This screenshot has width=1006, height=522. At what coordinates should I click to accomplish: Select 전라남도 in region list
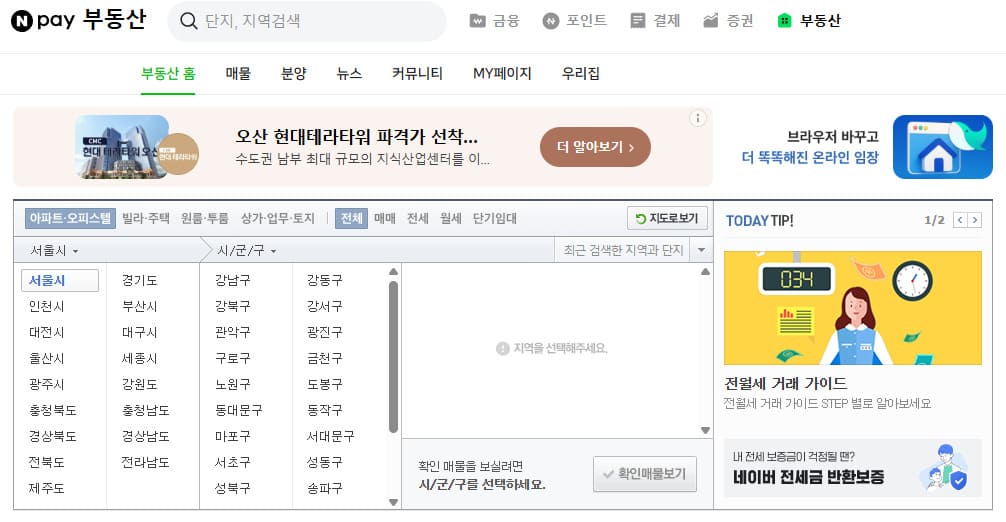click(x=146, y=462)
